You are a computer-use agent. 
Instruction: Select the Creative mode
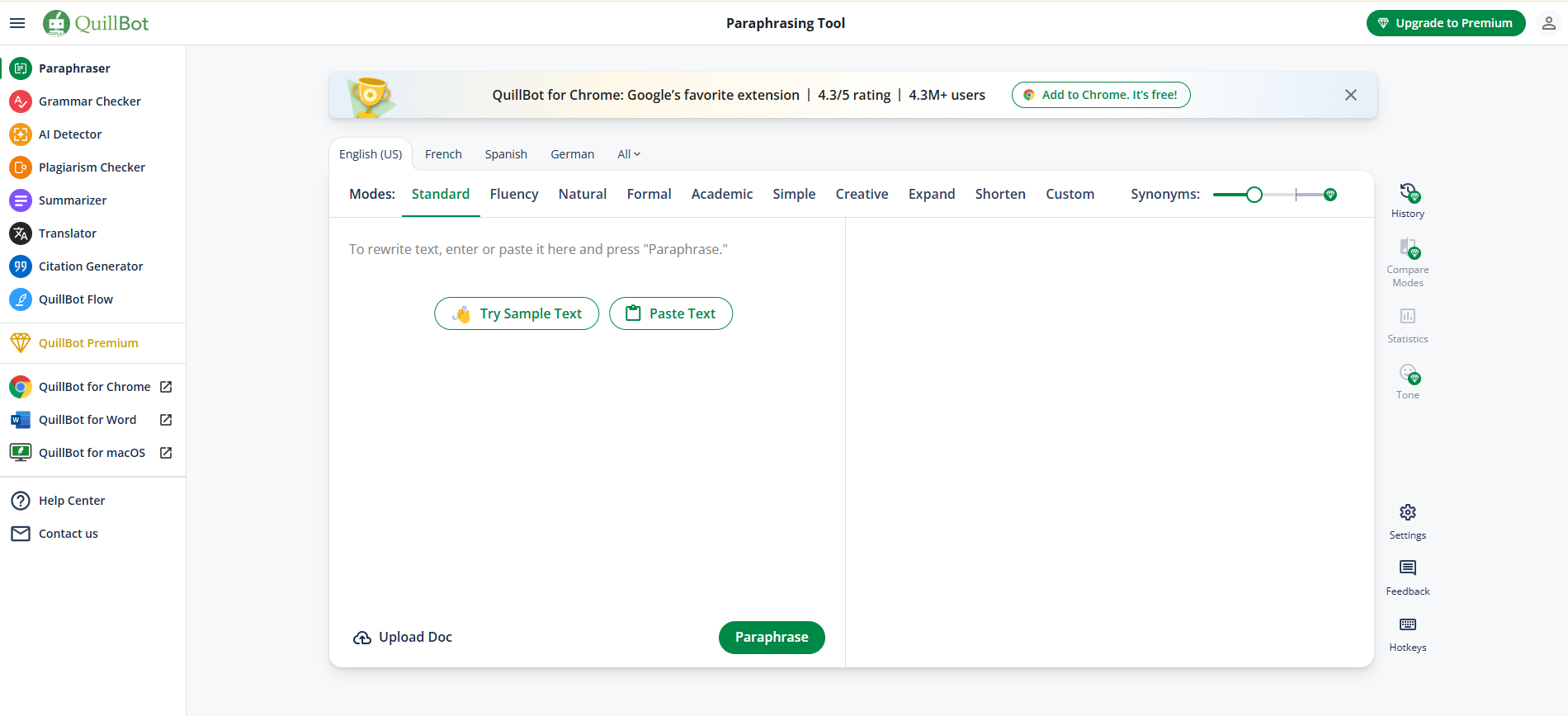862,194
